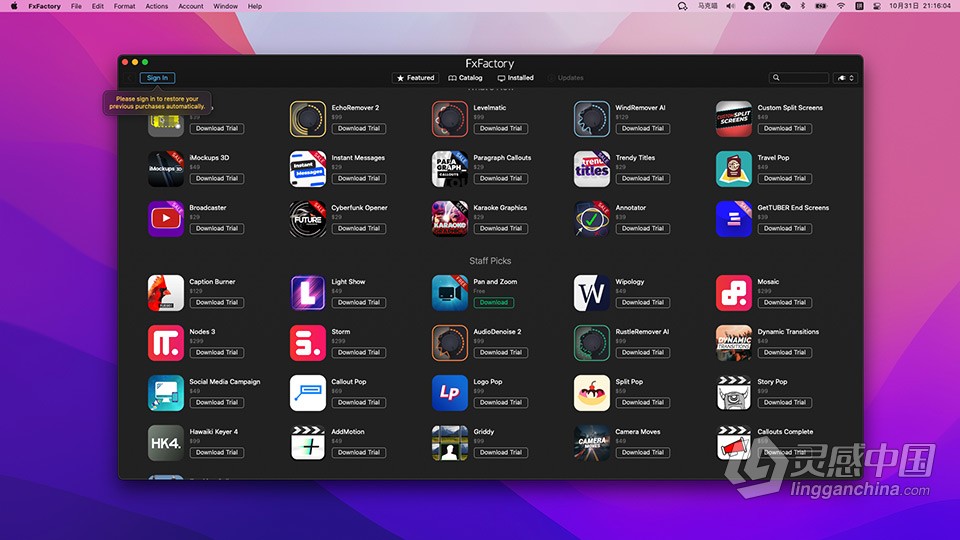Download Trial for Wipology

click(643, 302)
